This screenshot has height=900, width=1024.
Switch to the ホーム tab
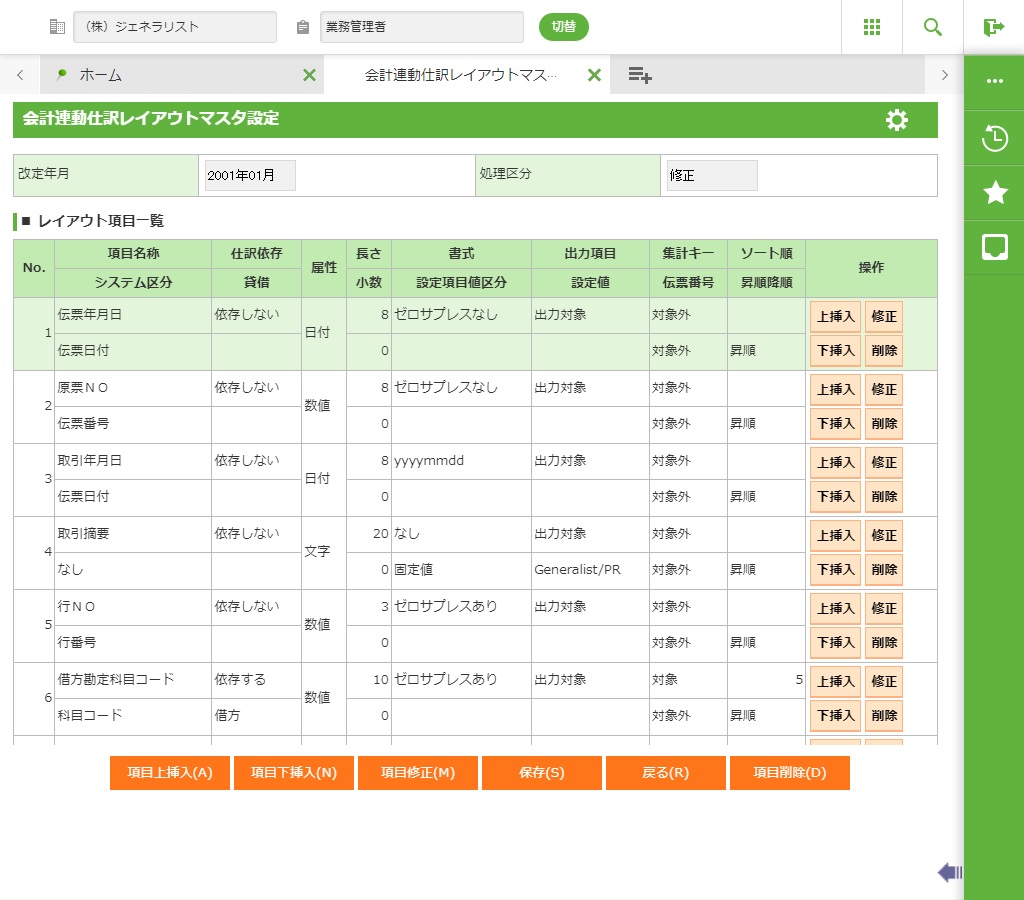click(x=100, y=75)
